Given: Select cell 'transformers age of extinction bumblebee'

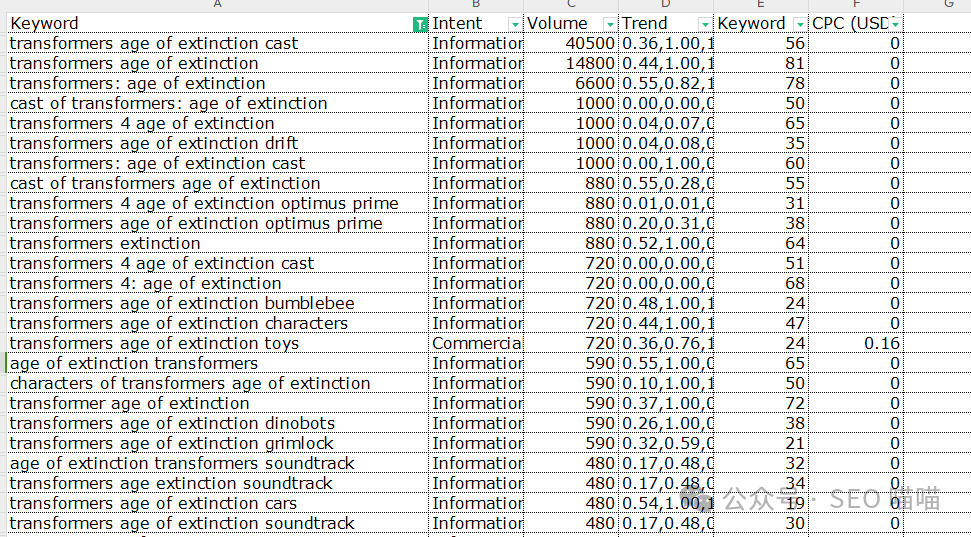Looking at the screenshot, I should 218,303.
